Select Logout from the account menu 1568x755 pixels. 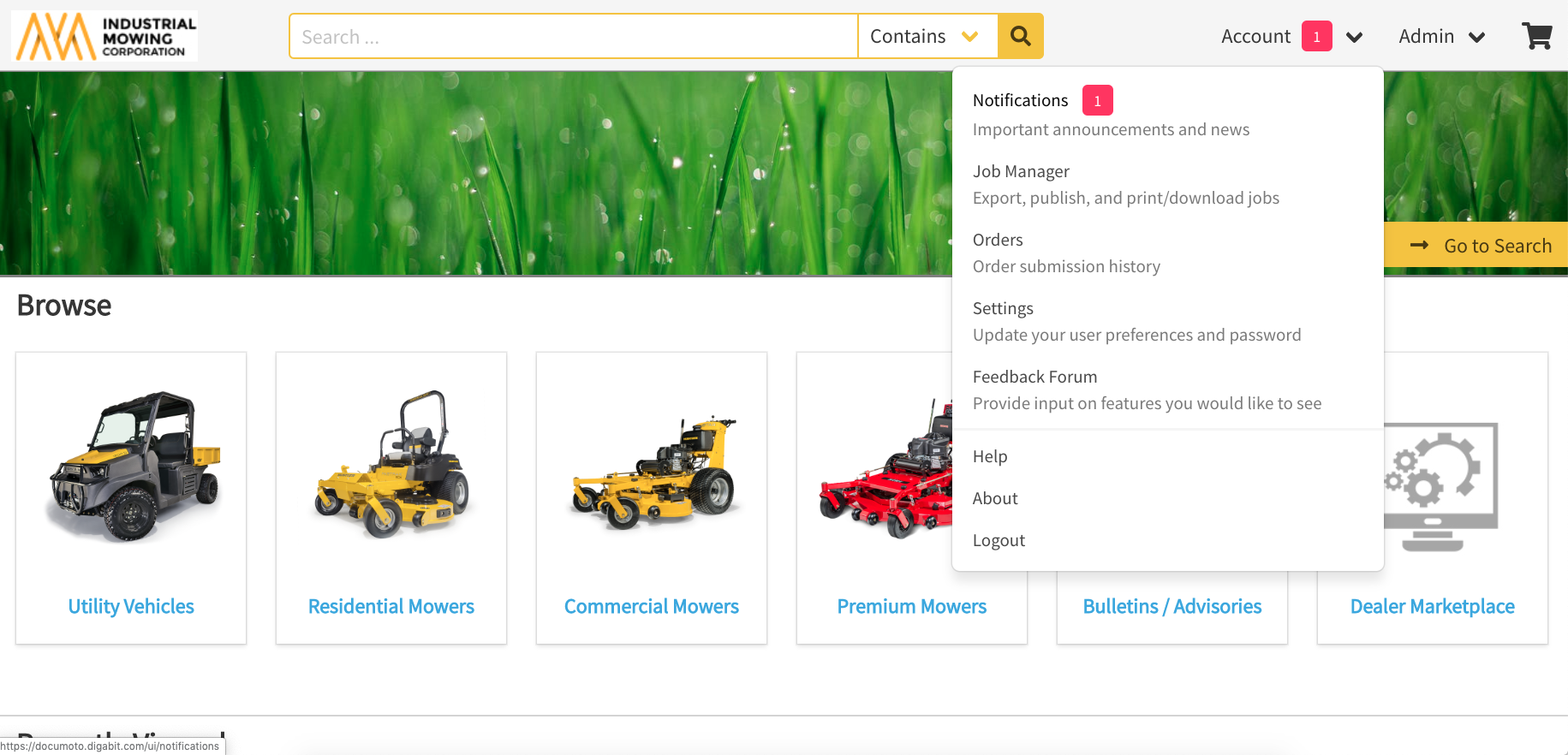[999, 541]
